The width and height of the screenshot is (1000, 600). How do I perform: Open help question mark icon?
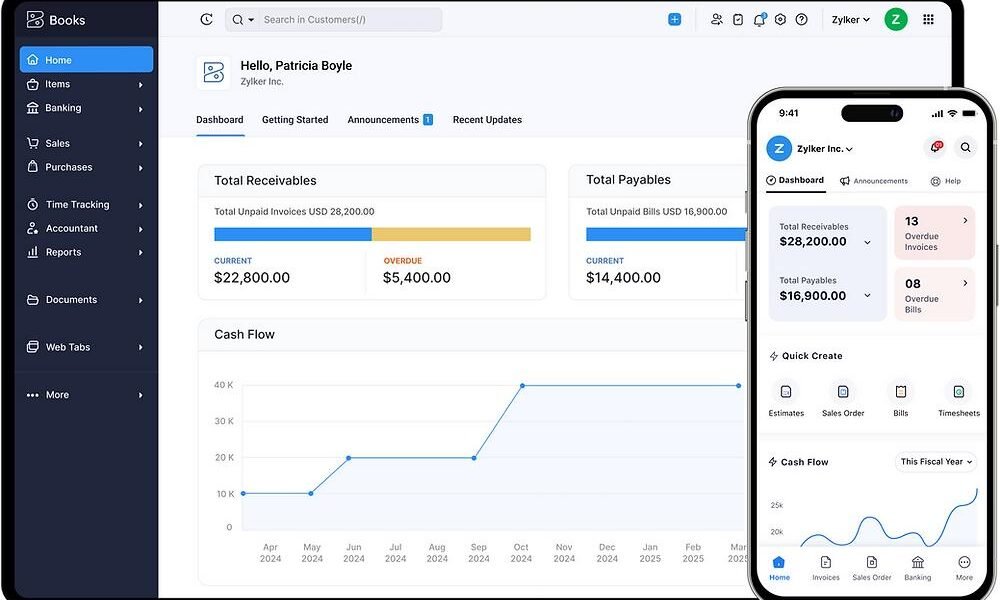coord(802,20)
